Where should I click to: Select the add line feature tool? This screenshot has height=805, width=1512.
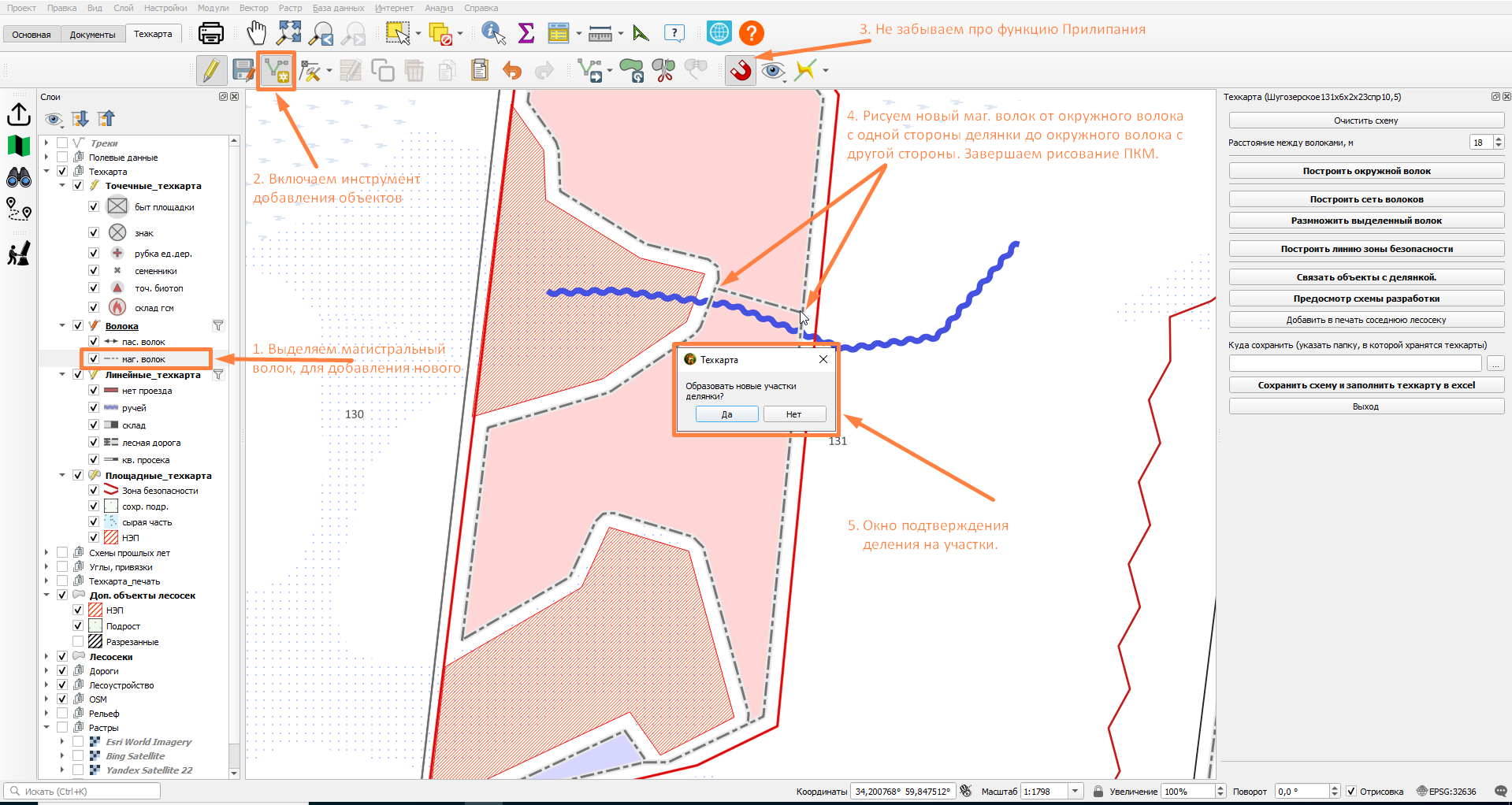pos(277,71)
